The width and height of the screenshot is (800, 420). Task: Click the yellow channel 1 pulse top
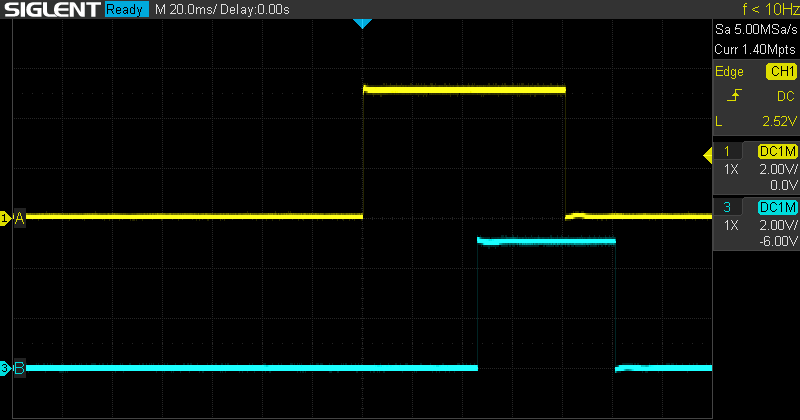[464, 90]
